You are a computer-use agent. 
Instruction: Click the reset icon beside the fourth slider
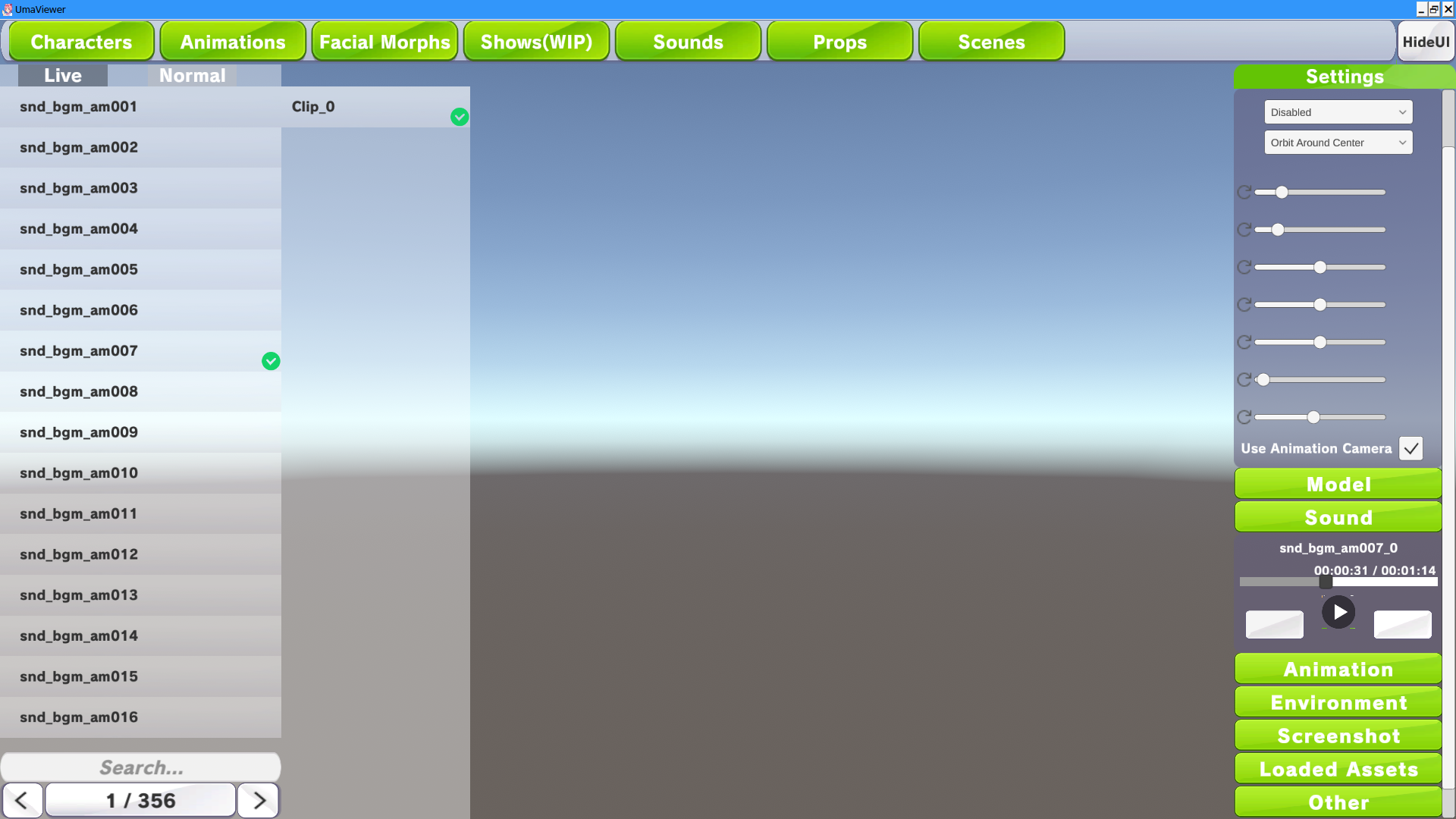[x=1244, y=305]
